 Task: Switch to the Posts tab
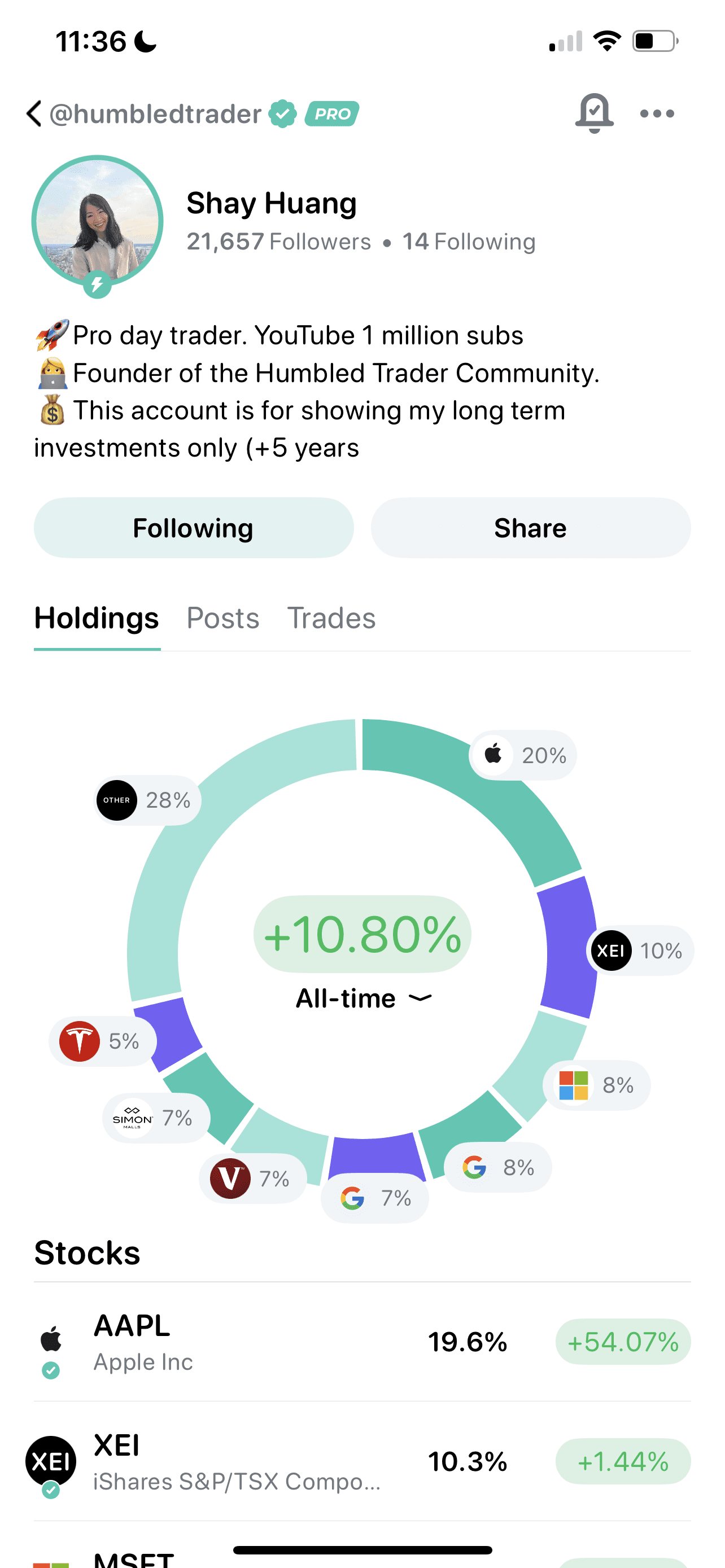coord(223,619)
